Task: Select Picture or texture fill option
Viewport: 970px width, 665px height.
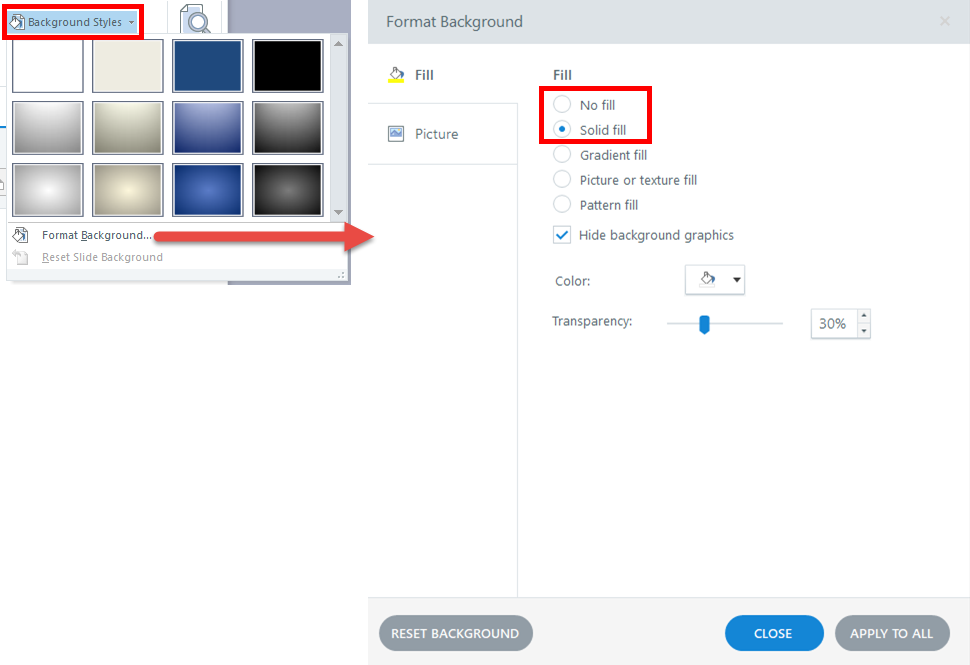Action: pos(562,179)
